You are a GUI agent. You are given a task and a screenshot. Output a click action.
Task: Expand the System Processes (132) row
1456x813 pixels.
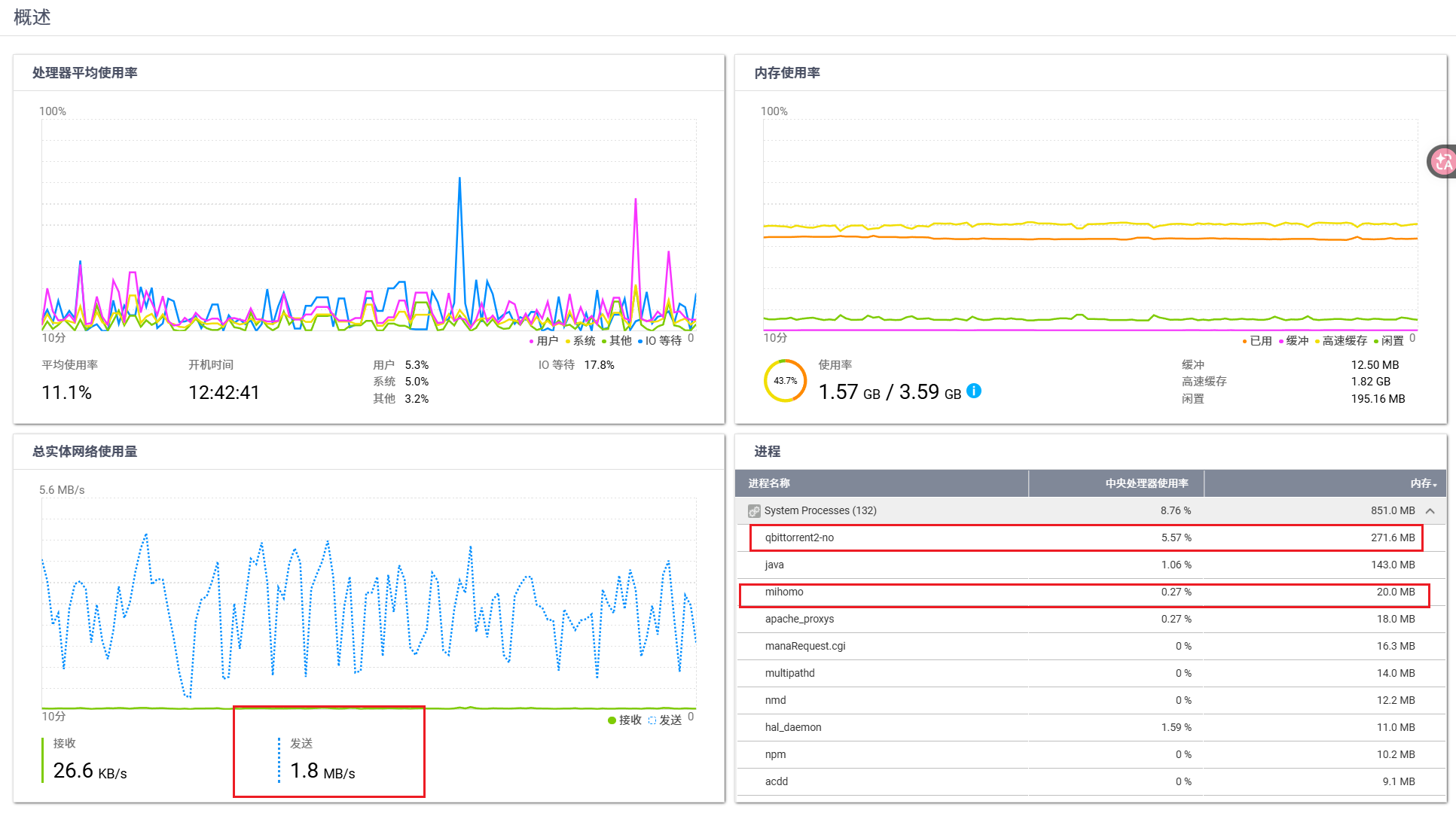click(x=820, y=510)
